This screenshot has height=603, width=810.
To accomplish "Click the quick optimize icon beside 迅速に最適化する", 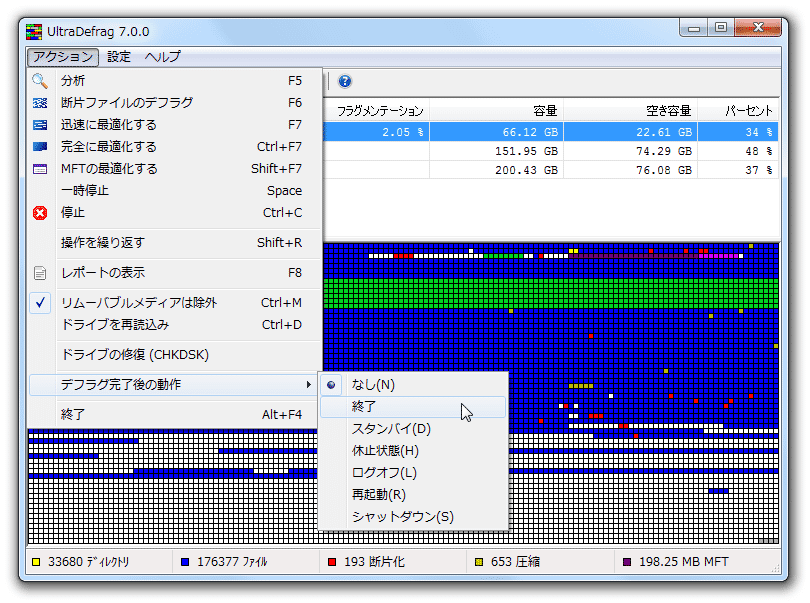I will coord(40,125).
